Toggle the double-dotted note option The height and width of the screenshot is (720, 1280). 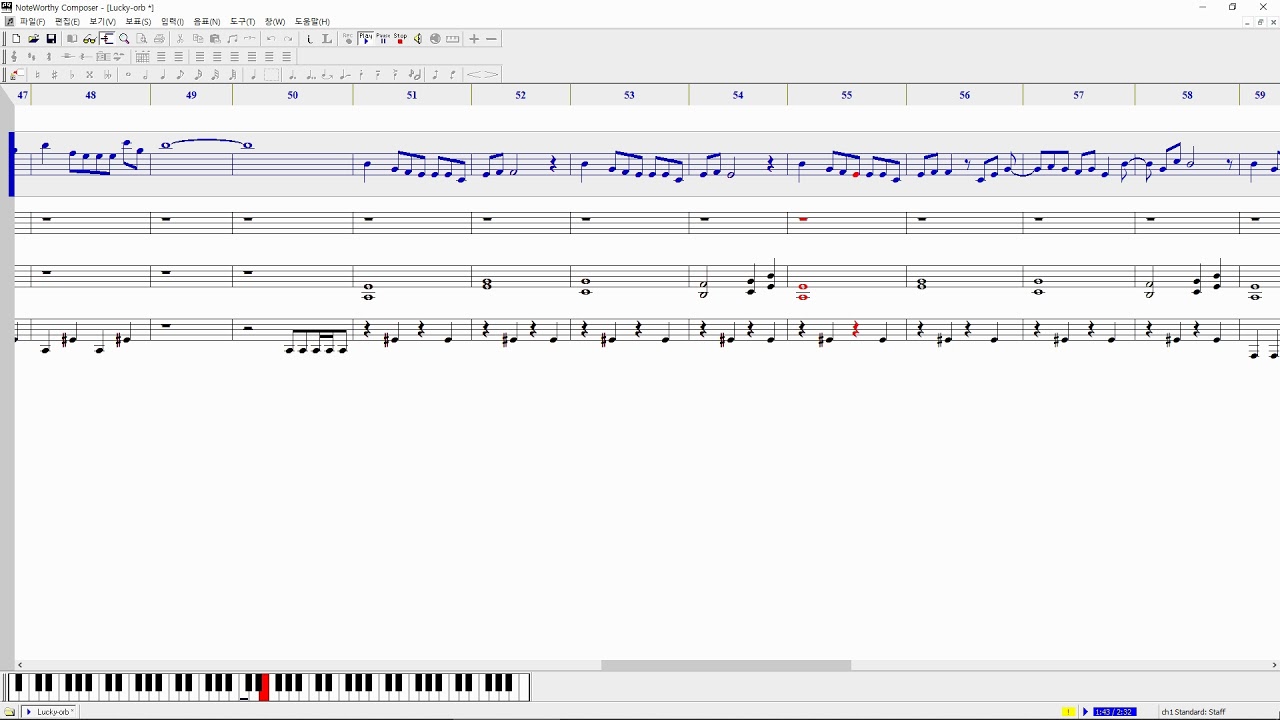310,74
